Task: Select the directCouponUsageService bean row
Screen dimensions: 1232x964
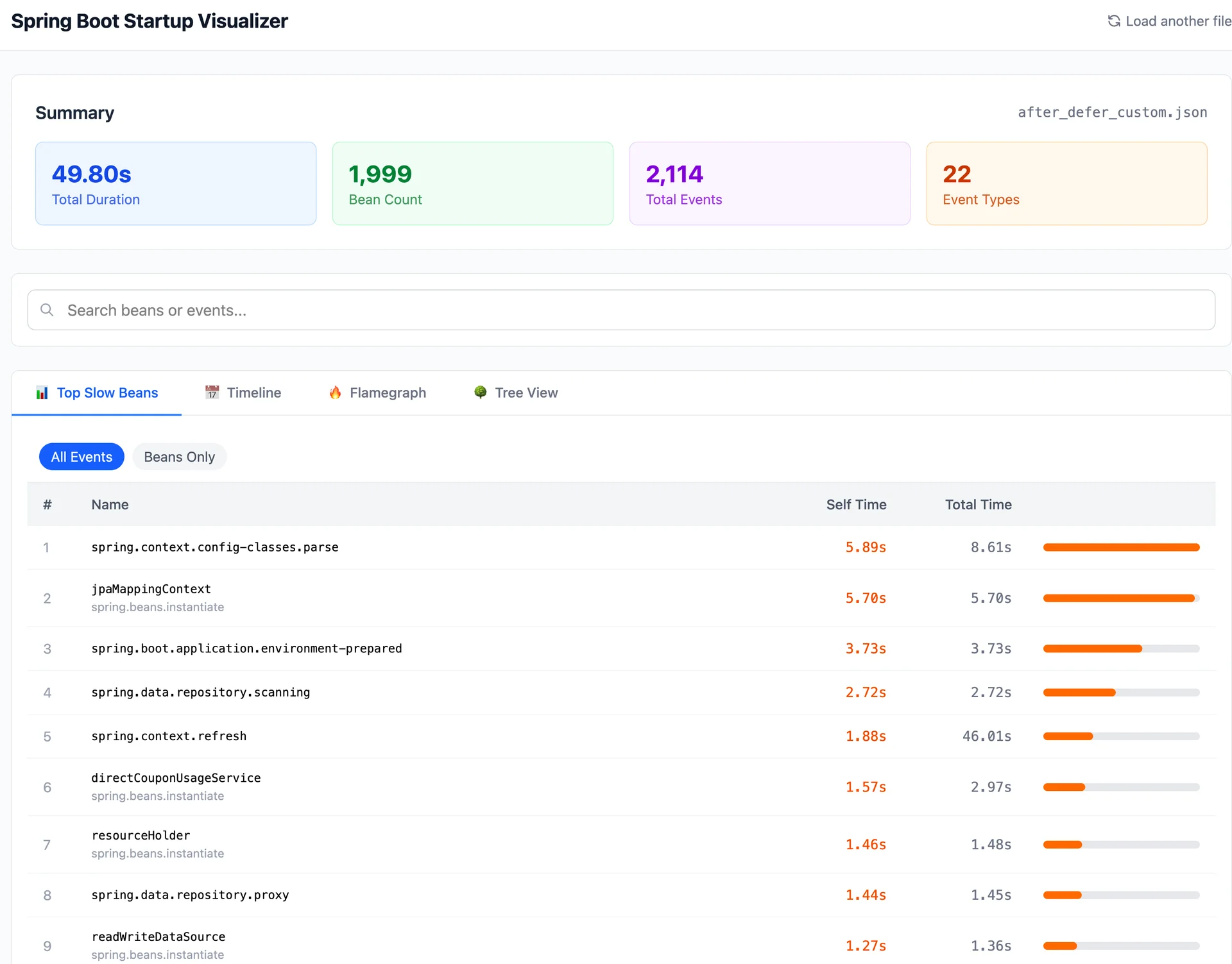Action: pos(176,786)
